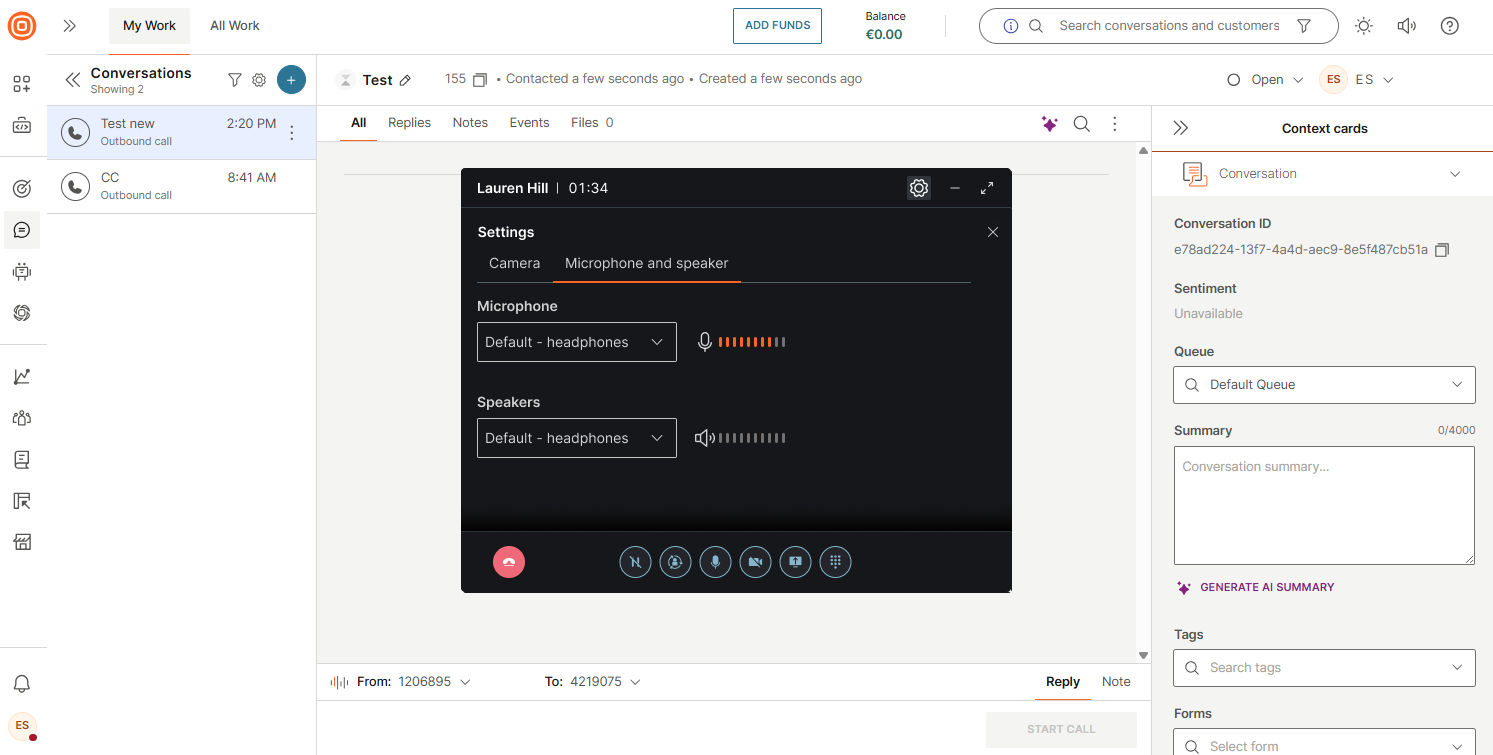This screenshot has height=755, width=1493.
Task: Select Microphone and speaker tab
Action: (x=647, y=263)
